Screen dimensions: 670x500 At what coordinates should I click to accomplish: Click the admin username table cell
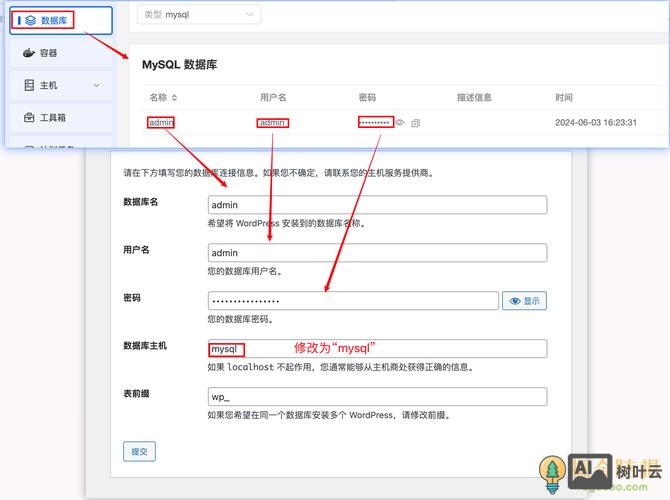[272, 123]
